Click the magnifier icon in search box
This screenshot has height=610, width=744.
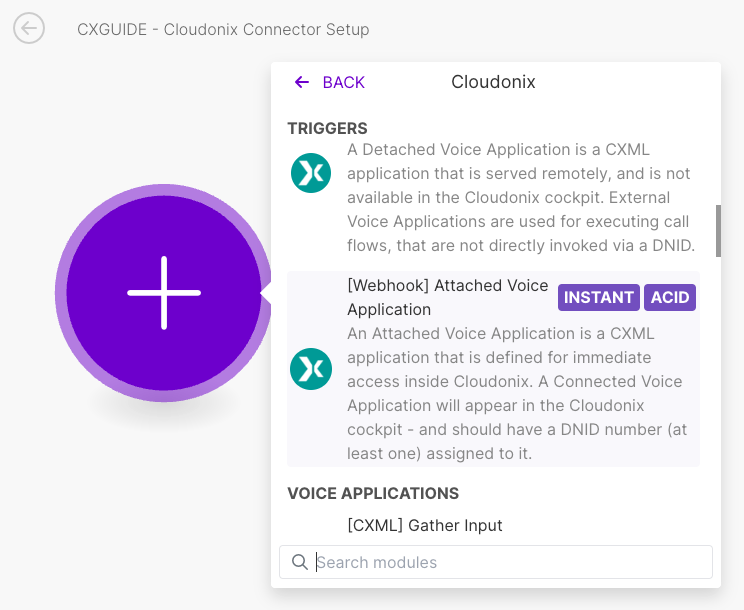[299, 562]
